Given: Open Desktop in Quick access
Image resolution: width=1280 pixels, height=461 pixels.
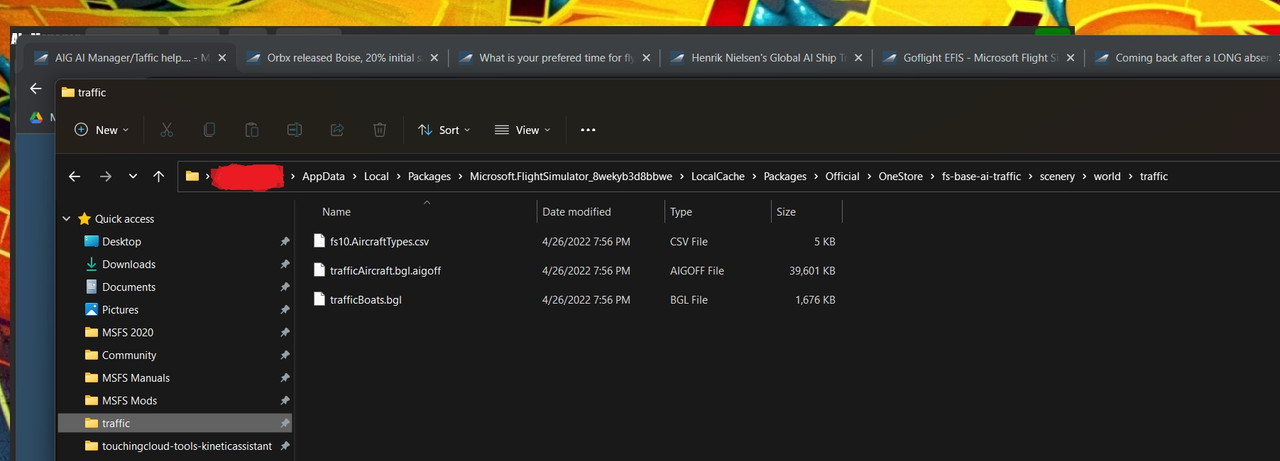Looking at the screenshot, I should point(121,242).
